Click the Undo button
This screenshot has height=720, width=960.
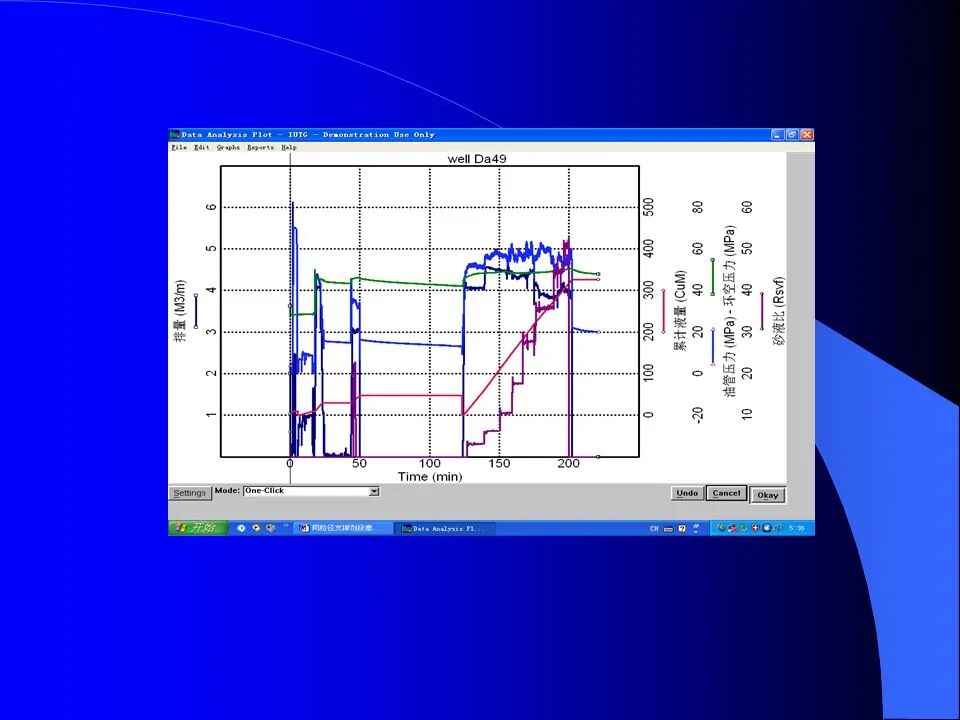[x=687, y=493]
